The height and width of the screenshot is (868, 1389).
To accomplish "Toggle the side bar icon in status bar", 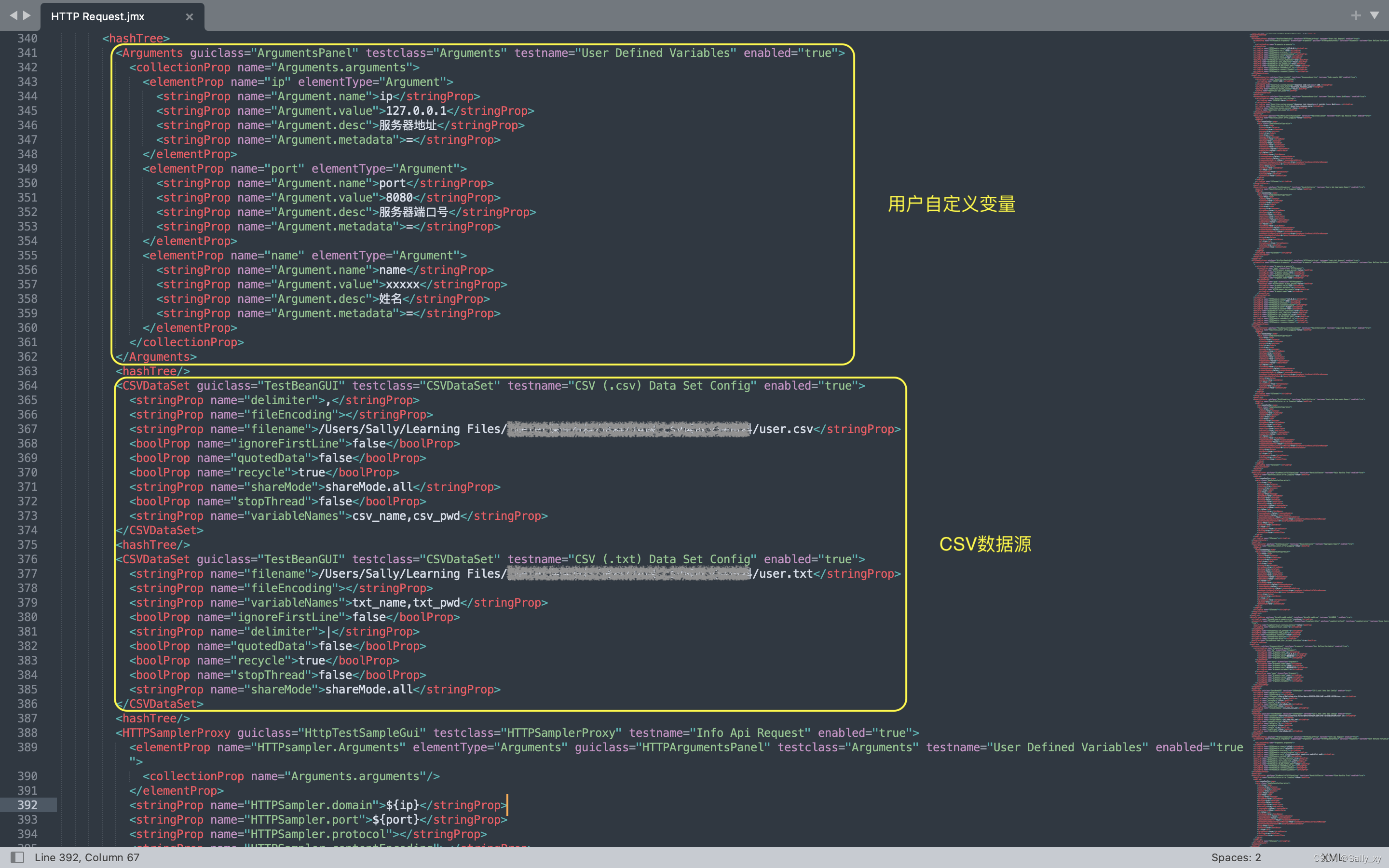I will (17, 857).
